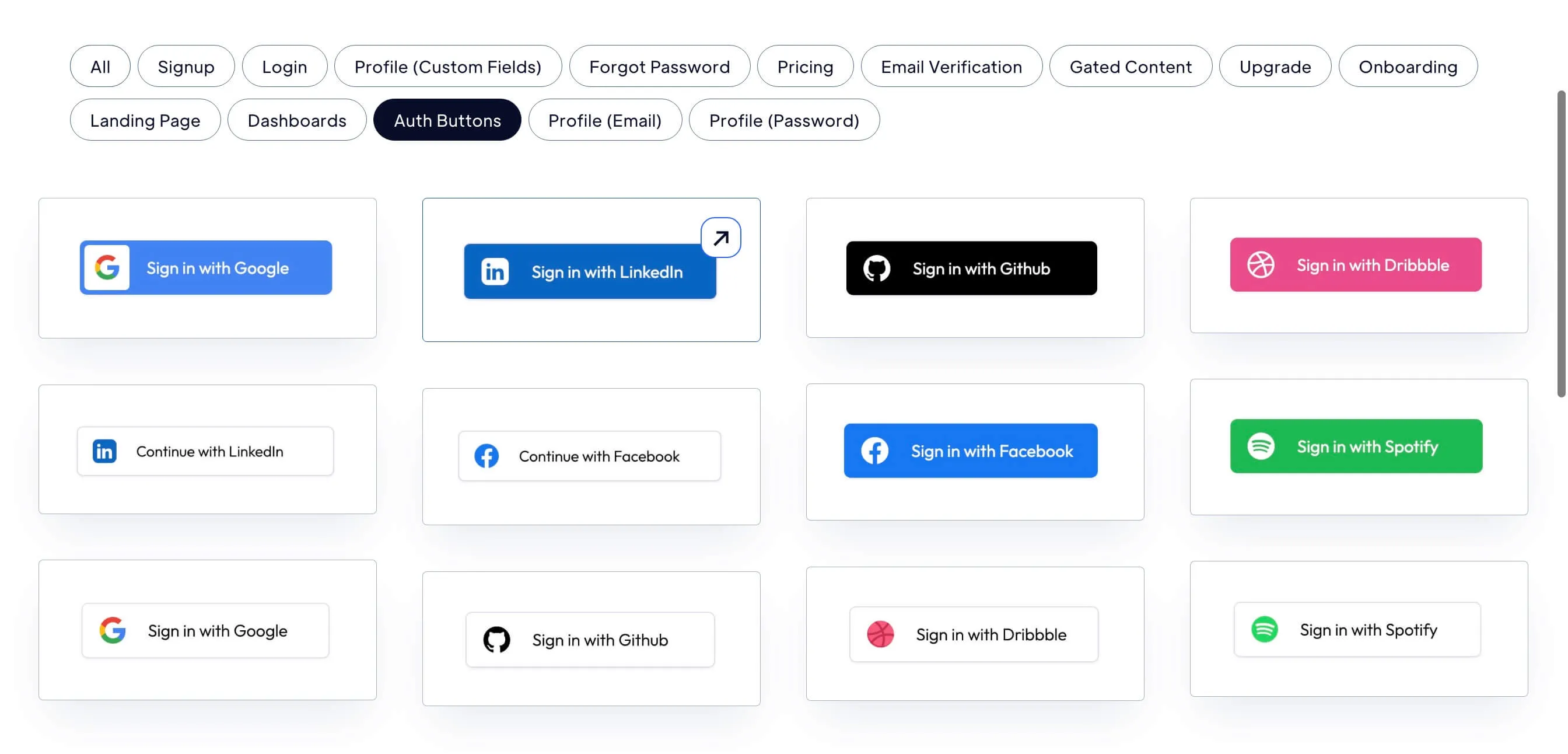Click the Continue with LinkedIn button
The width and height of the screenshot is (1568, 754).
click(205, 451)
